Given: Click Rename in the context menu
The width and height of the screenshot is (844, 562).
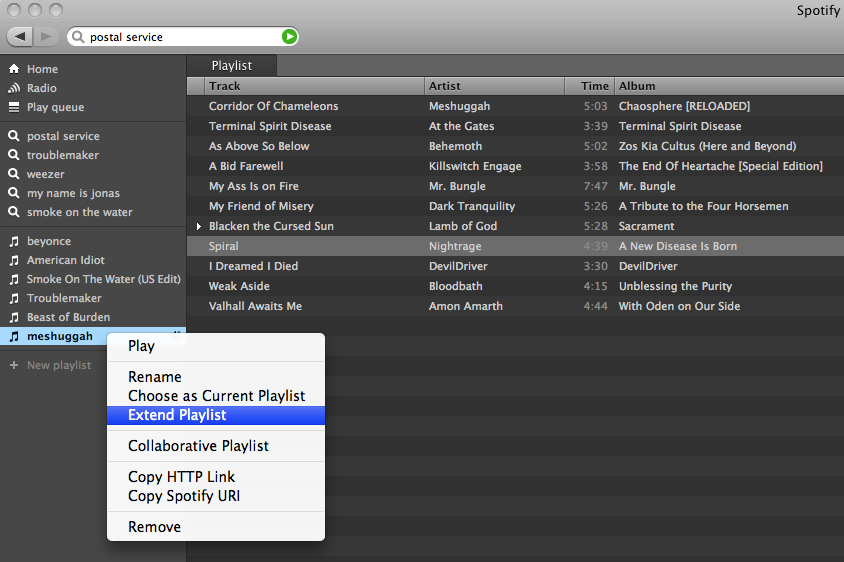Looking at the screenshot, I should click(x=155, y=377).
